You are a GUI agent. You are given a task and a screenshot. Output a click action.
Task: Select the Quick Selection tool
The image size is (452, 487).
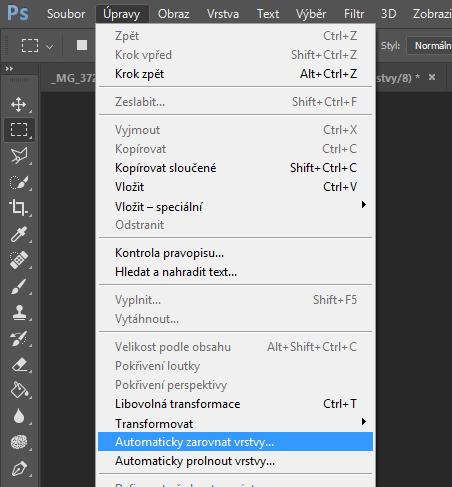pos(19,182)
